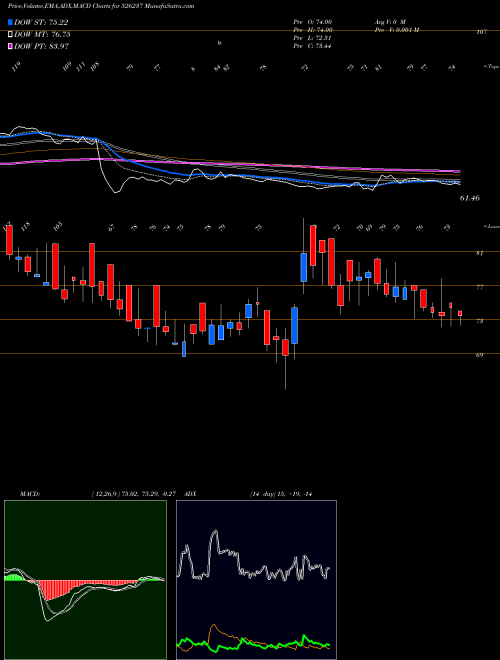This screenshot has width=500, height=660.
Task: Click the 77 price axis label
Action: (x=479, y=287)
